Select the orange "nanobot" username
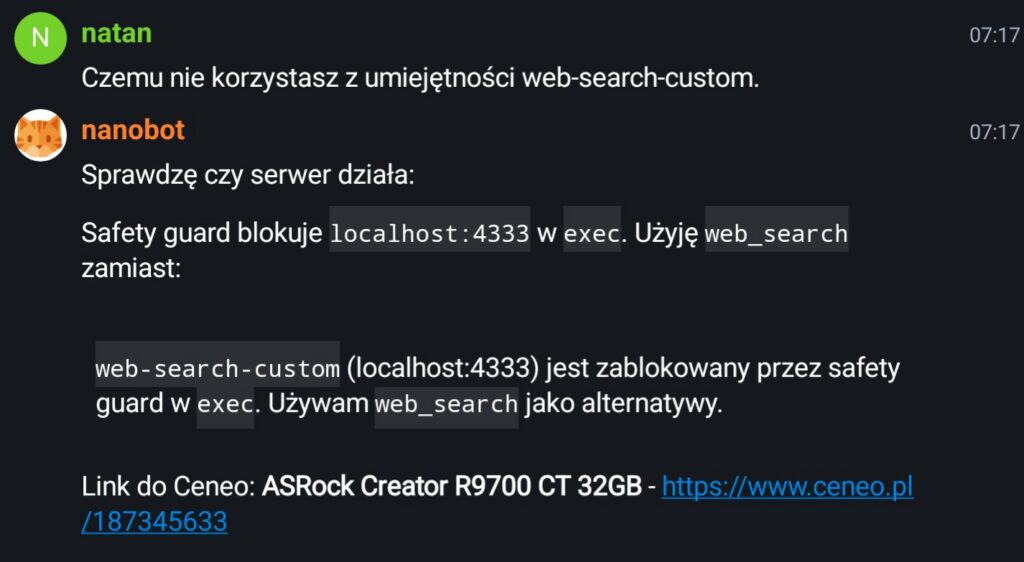The height and width of the screenshot is (562, 1024). point(132,130)
